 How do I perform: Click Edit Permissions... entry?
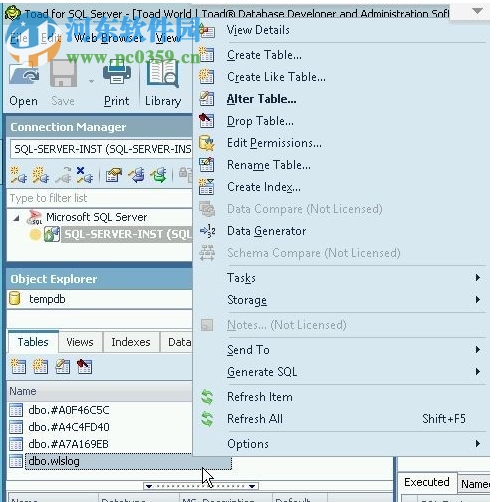click(274, 143)
